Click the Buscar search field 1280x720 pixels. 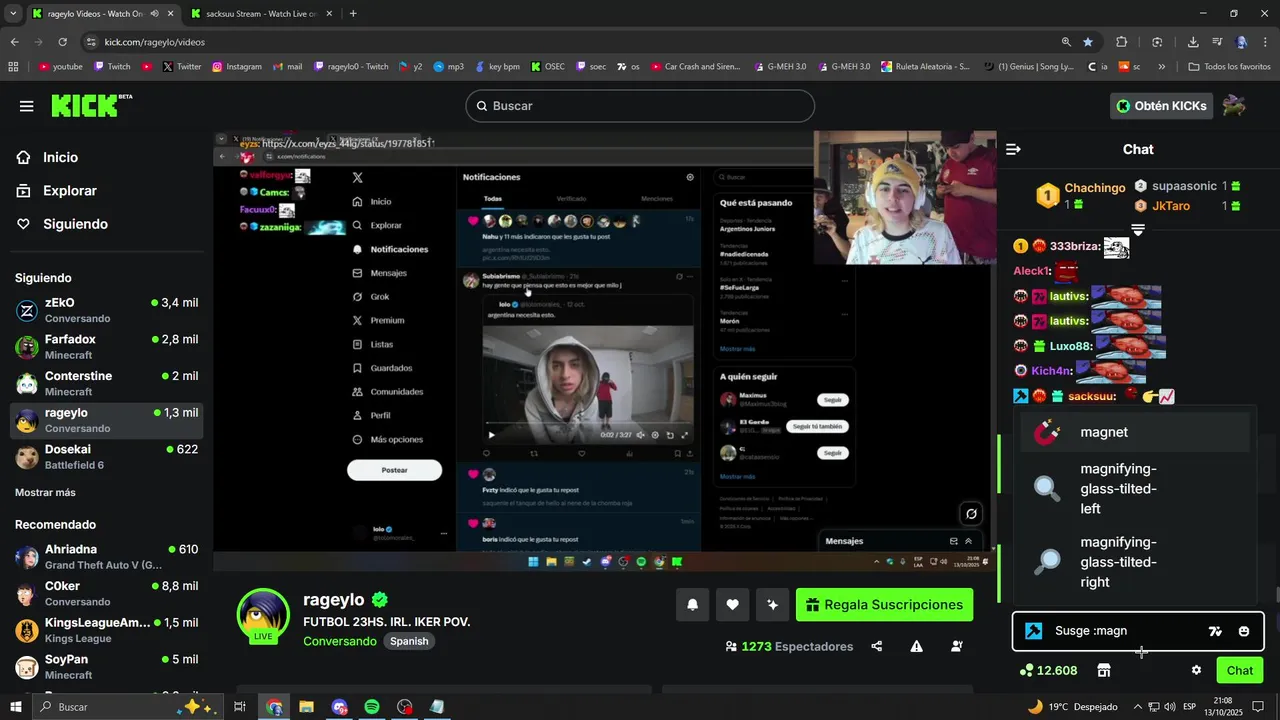[x=640, y=106]
